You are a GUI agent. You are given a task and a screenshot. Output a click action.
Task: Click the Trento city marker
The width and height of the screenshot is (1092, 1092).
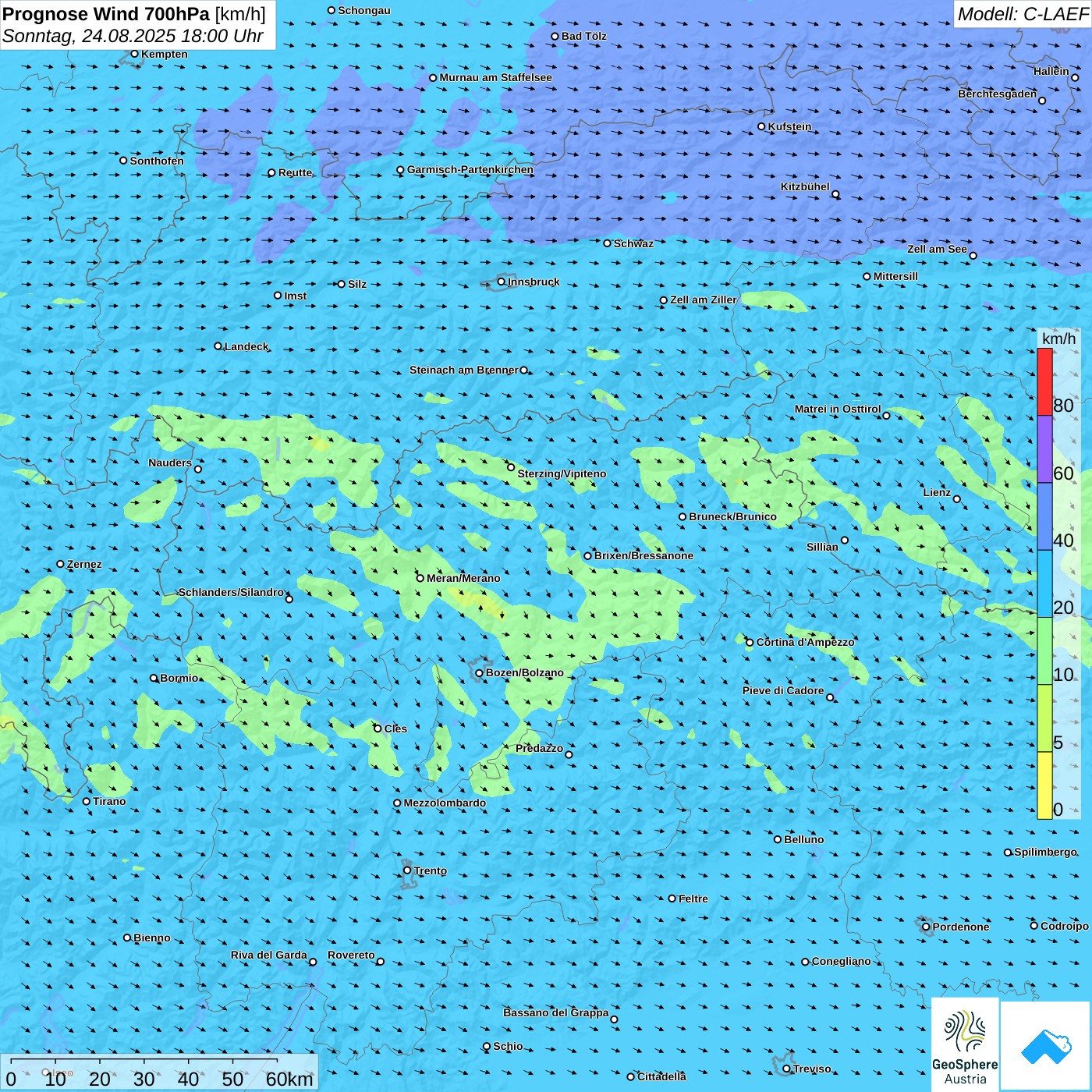[x=407, y=870]
